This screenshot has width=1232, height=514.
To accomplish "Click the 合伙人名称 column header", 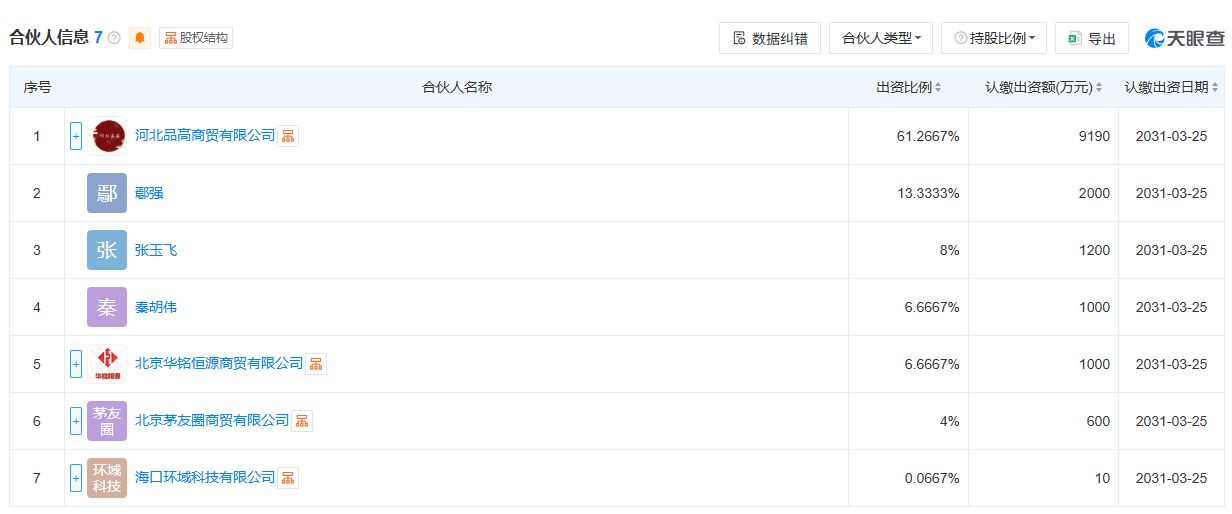I will click(x=457, y=87).
